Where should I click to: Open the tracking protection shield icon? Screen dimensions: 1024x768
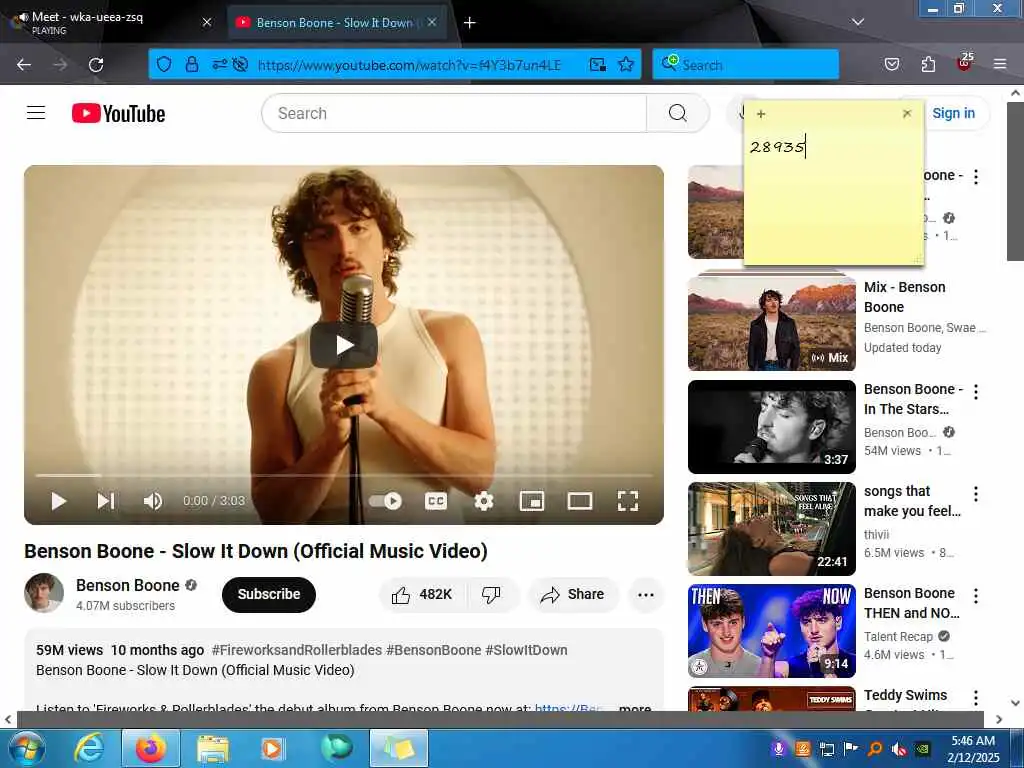pos(164,64)
